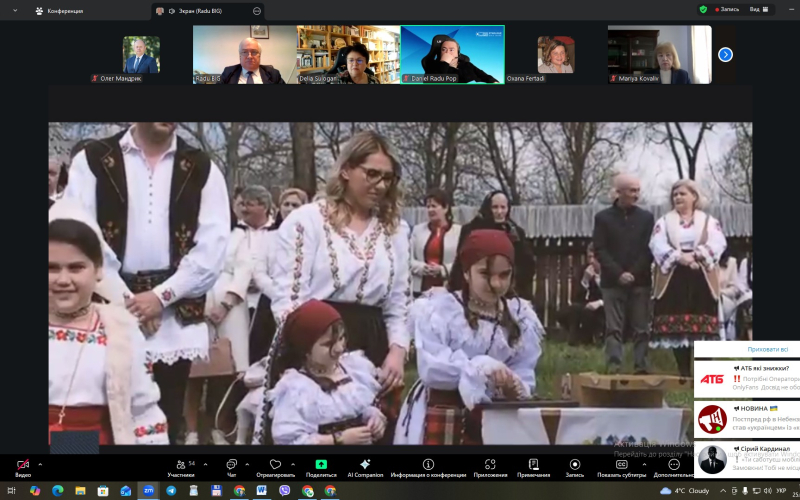The image size is (800, 500).
Task: Select Daniel Radu Pop's video thumbnail
Action: point(452,54)
